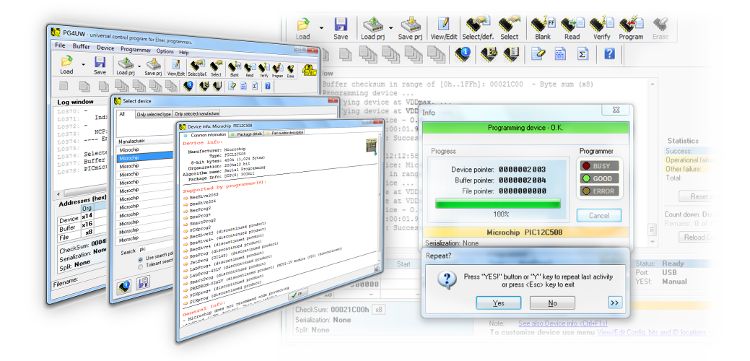Image resolution: width=750 pixels, height=361 pixels.
Task: Click No button in Repeat dialog
Action: pyautogui.click(x=552, y=303)
